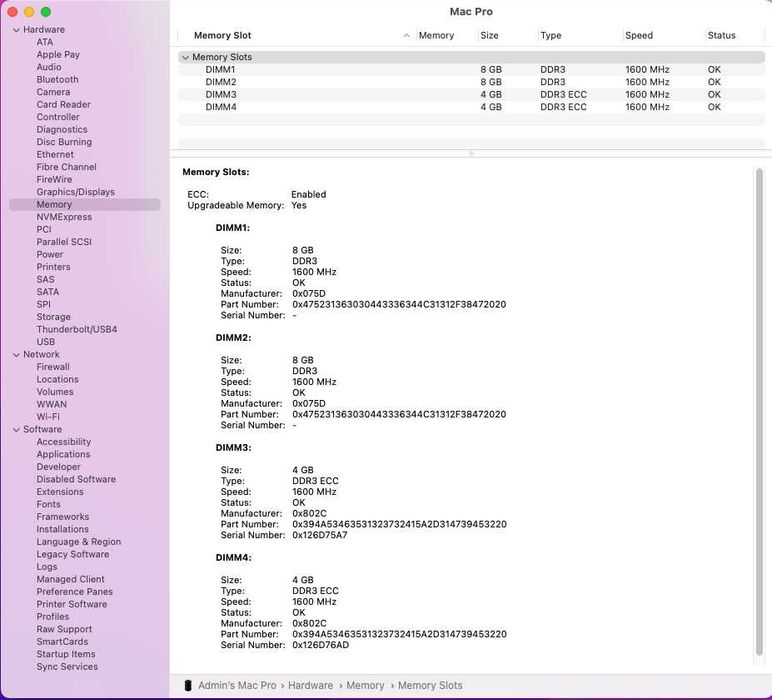Screen dimensions: 772x700
Task: Select Bluetooth in the sidebar
Action: tap(57, 79)
